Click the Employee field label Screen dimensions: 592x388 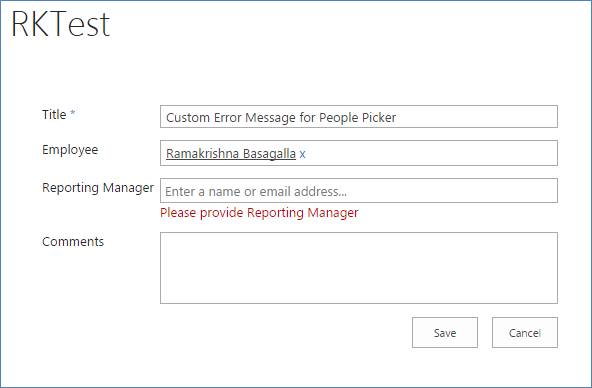70,150
